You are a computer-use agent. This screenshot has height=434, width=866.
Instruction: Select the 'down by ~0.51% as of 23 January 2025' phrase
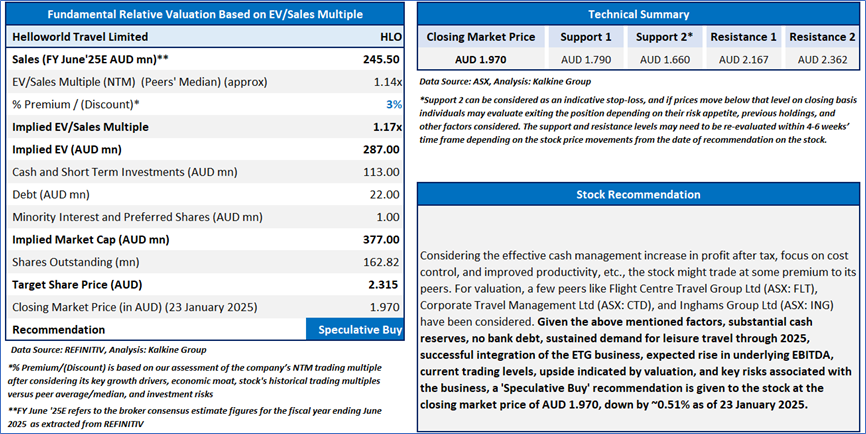click(706, 405)
